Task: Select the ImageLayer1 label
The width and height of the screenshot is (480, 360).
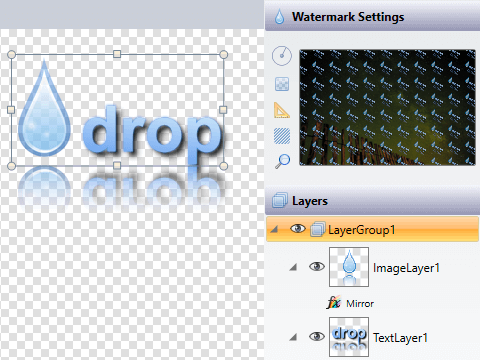Action: coord(406,268)
